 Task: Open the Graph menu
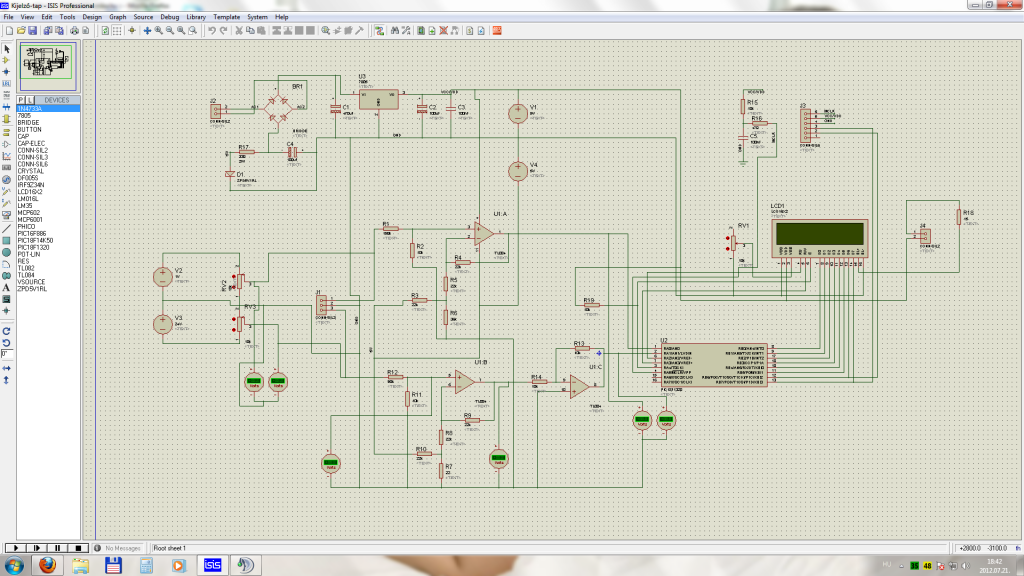coord(118,17)
